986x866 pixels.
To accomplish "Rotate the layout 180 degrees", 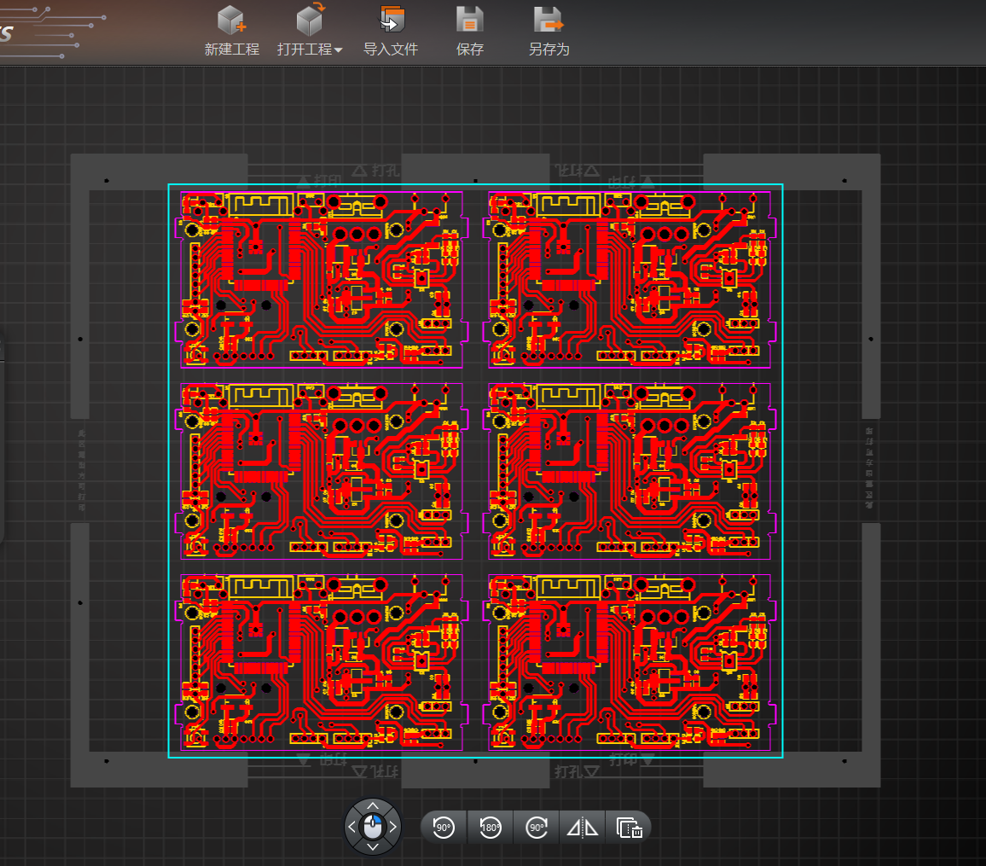I will pos(490,827).
